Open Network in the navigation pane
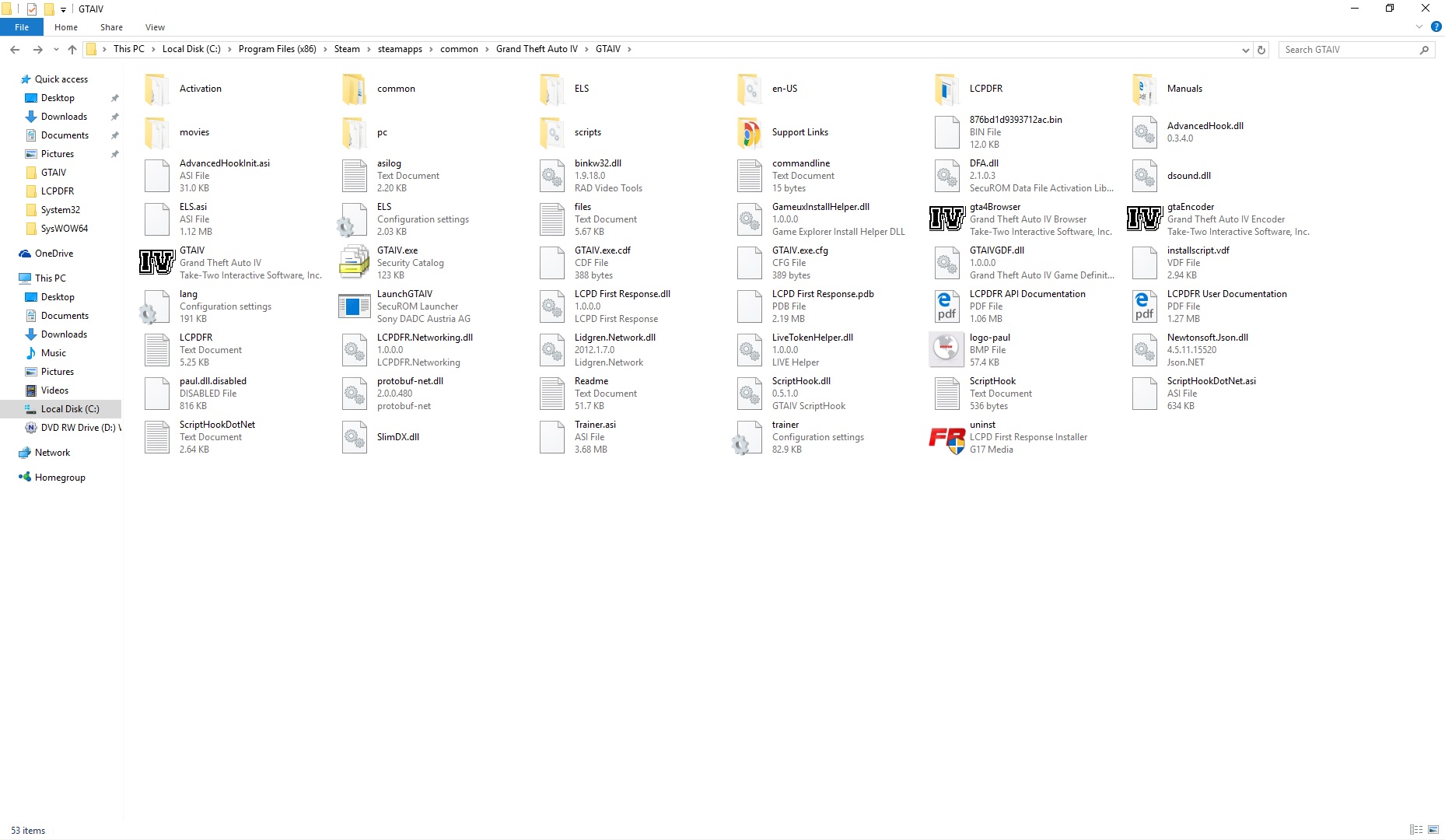 tap(52, 453)
